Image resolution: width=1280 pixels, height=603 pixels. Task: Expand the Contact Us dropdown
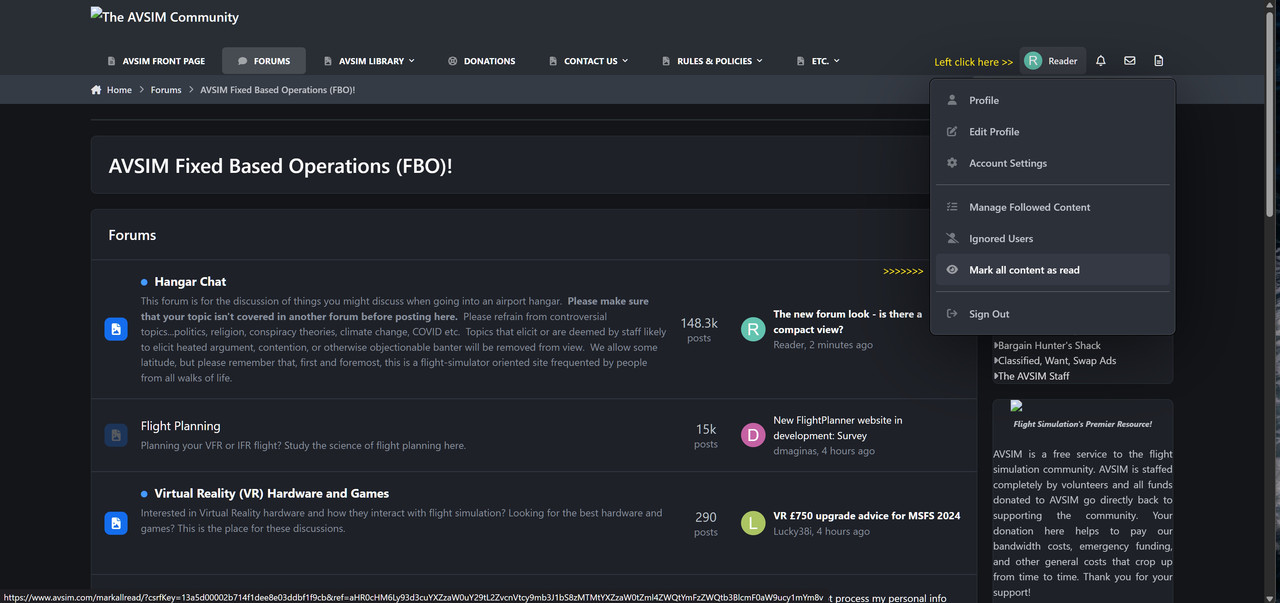[x=589, y=61]
